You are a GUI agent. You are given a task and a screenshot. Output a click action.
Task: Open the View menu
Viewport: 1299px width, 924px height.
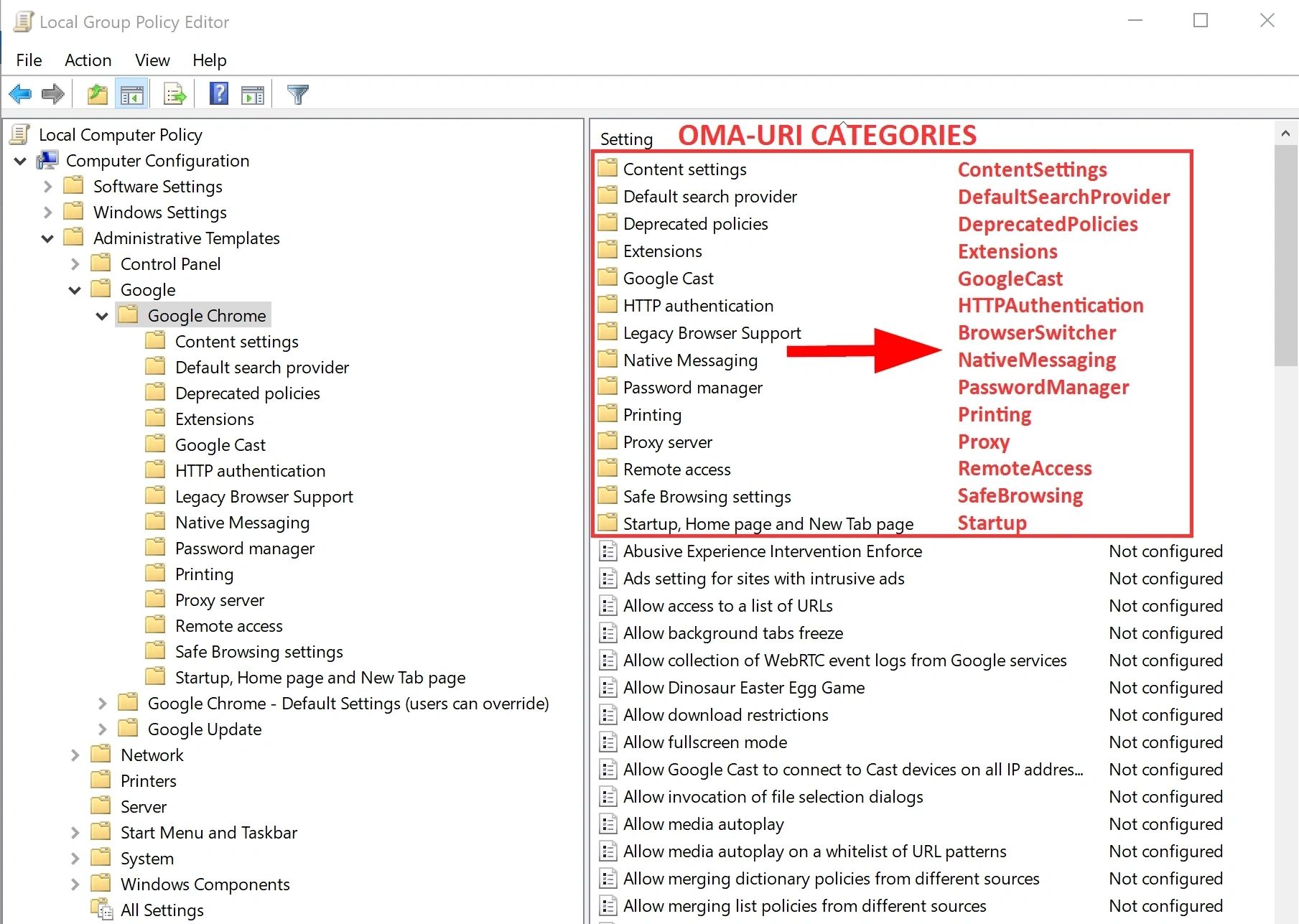click(x=152, y=60)
